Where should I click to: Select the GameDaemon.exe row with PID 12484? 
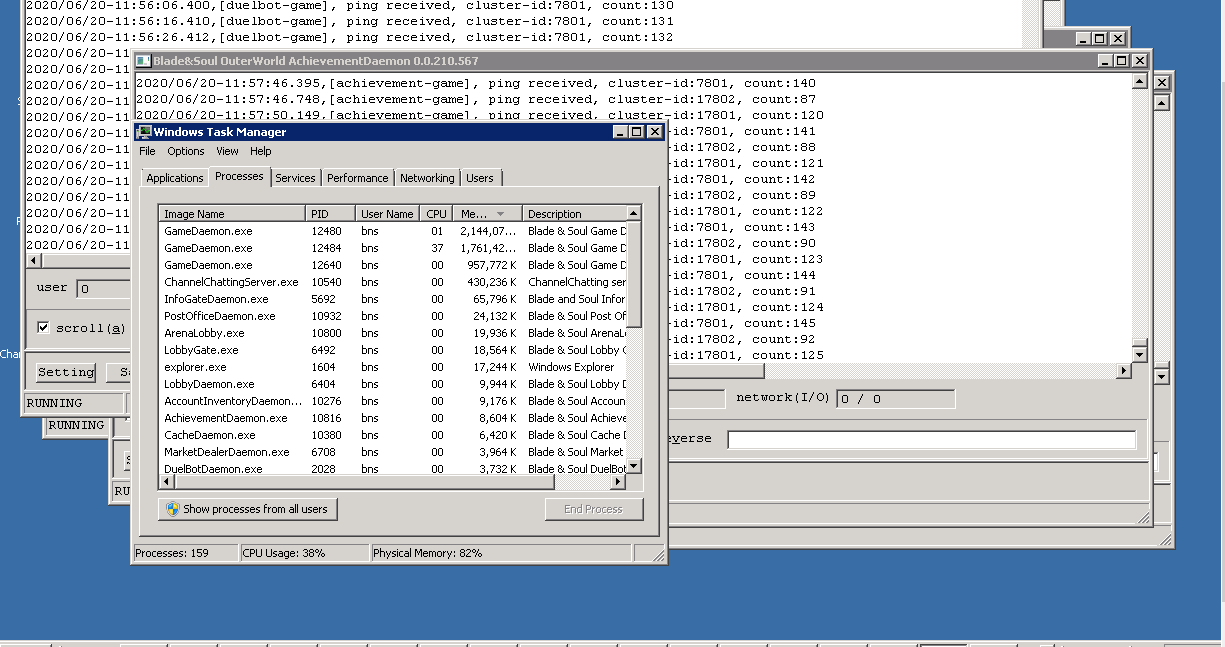coord(393,248)
